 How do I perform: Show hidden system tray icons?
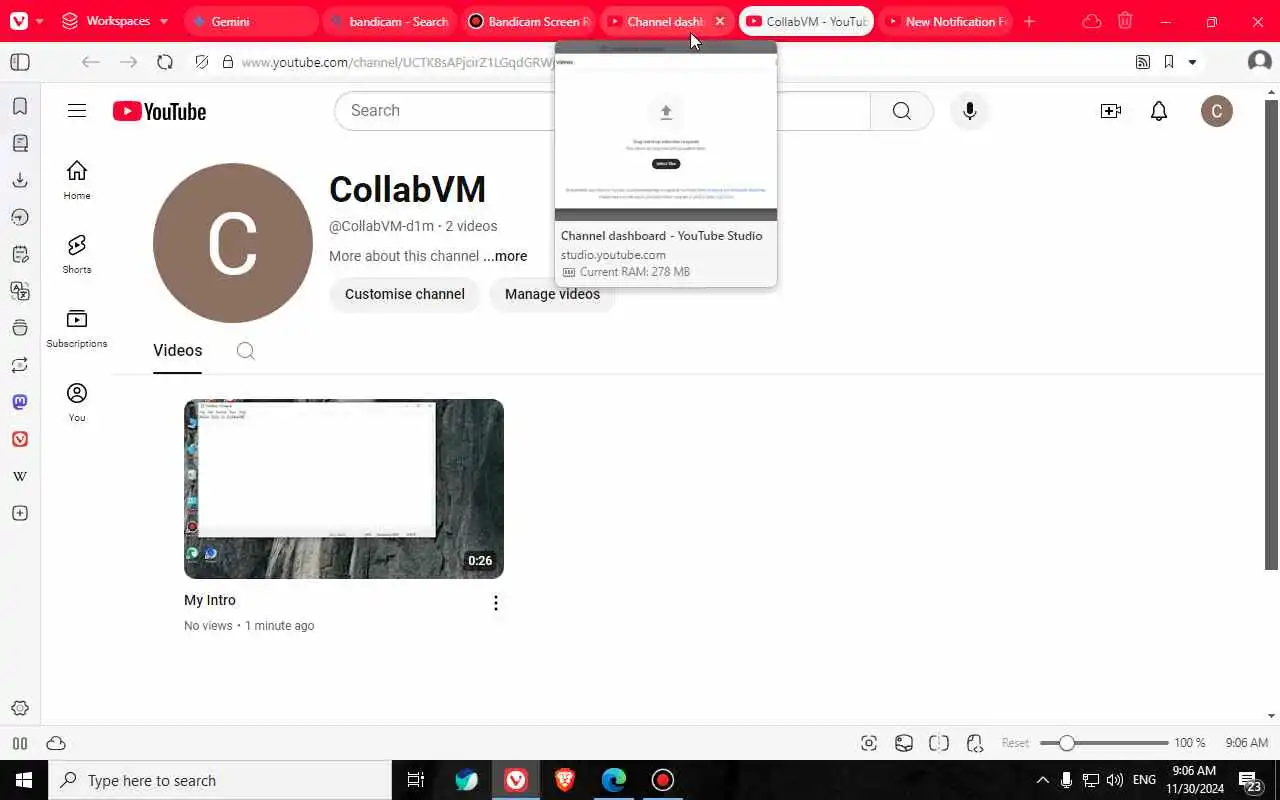[x=1042, y=780]
